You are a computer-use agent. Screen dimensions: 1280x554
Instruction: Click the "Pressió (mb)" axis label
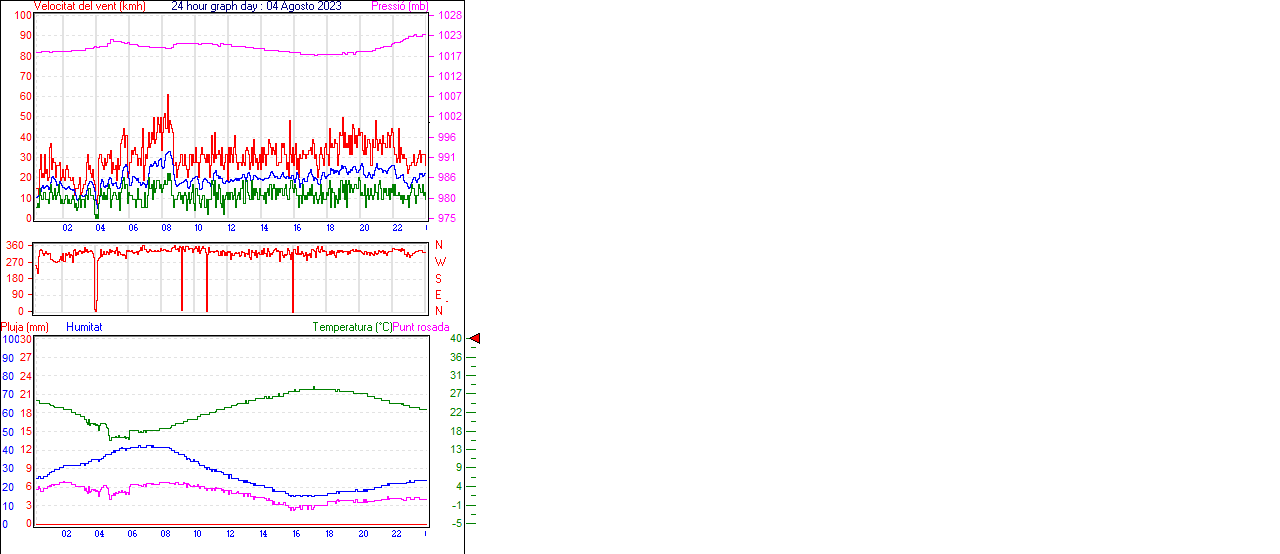click(399, 6)
